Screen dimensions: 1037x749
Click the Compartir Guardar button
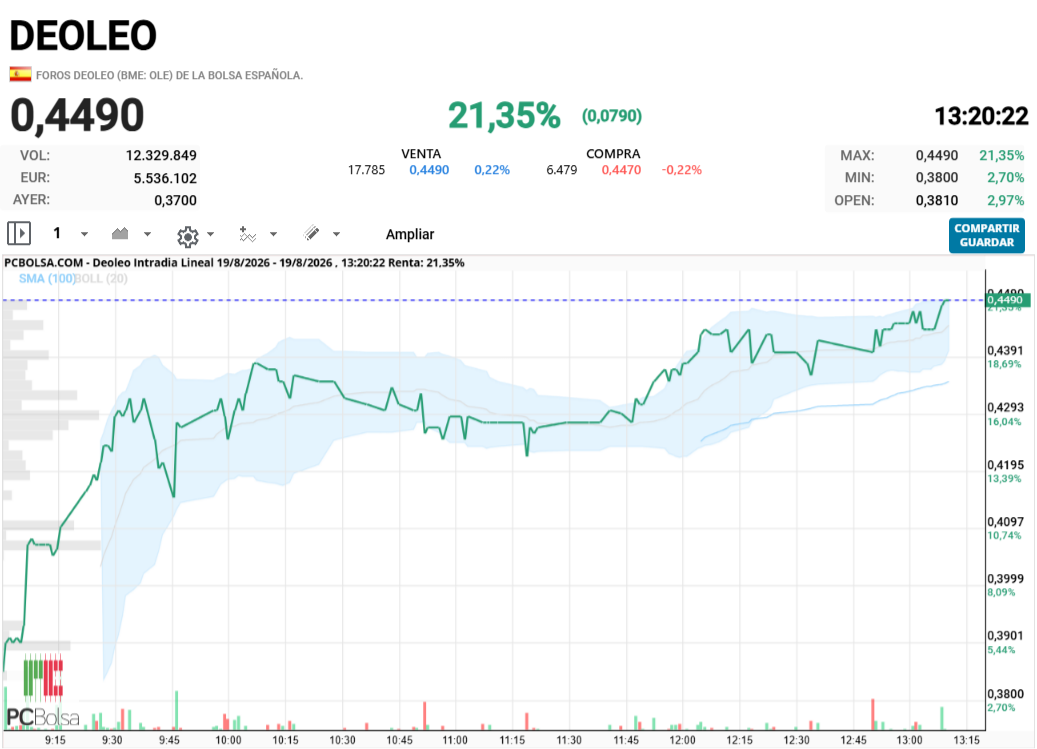pos(987,235)
